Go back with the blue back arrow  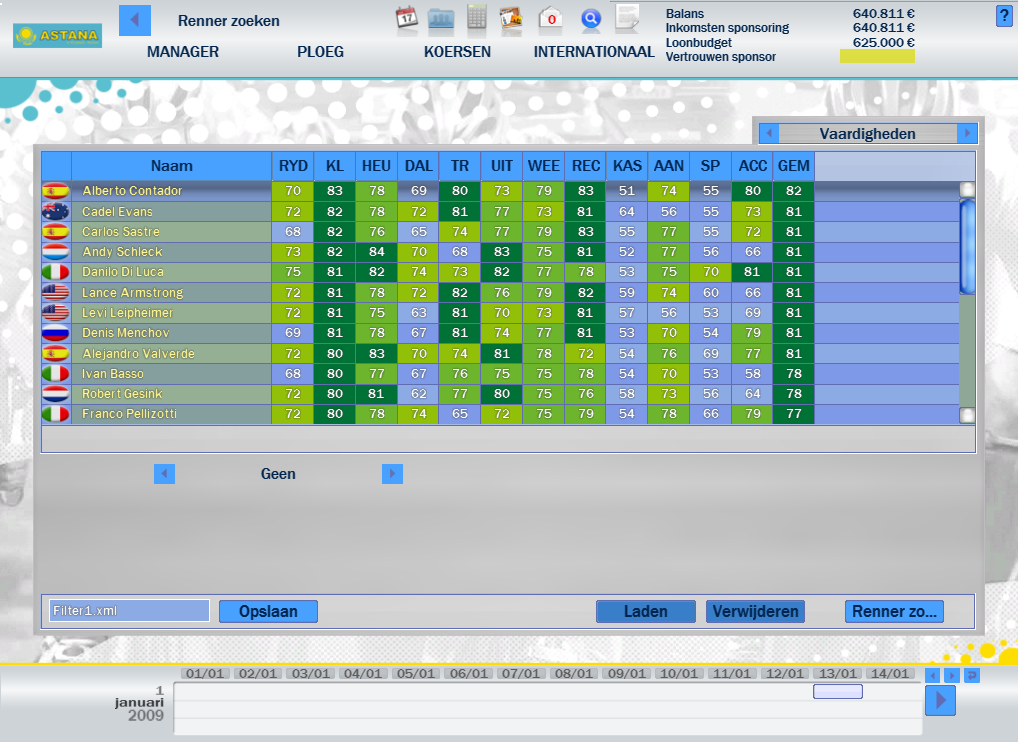(134, 20)
